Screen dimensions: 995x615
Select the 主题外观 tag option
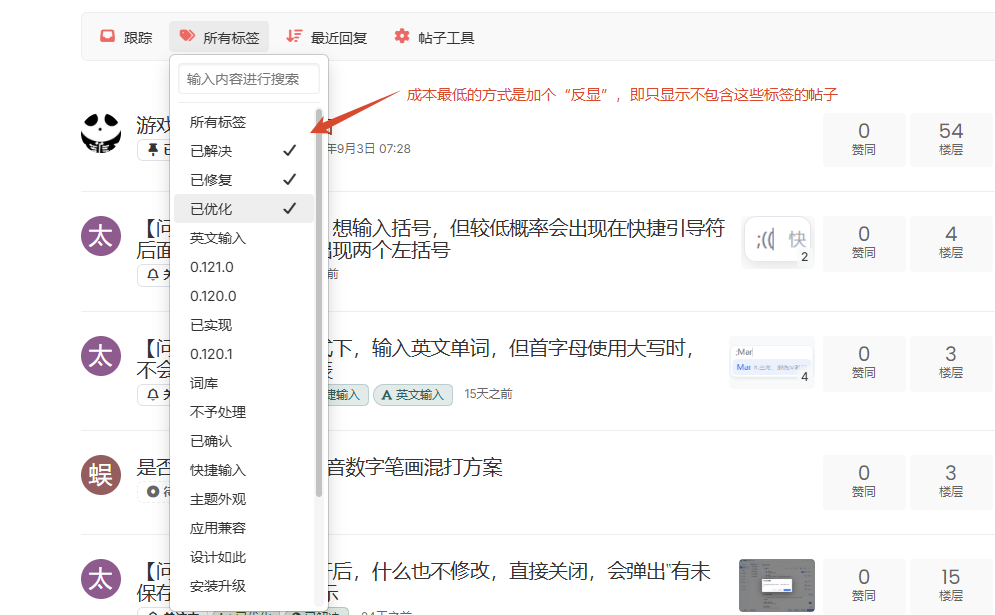244,499
